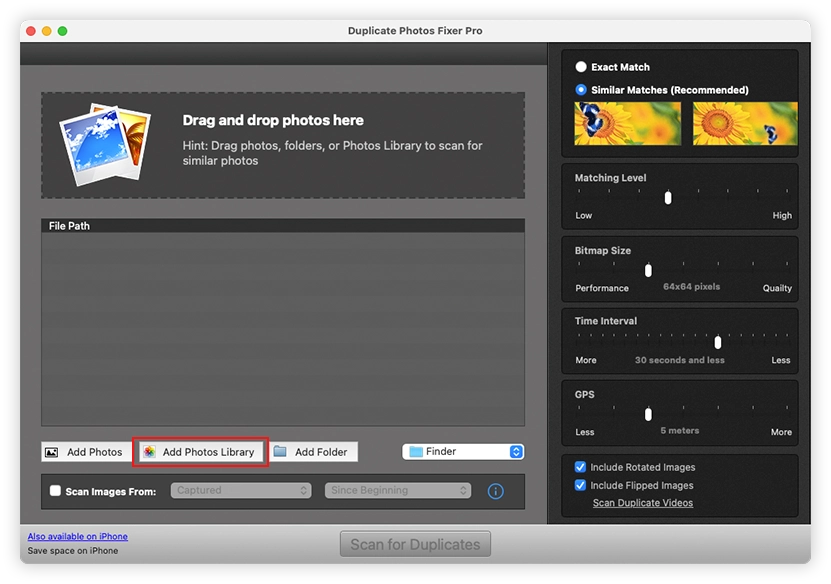This screenshot has width=831, height=584.
Task: Click the Time Interval slider handle
Action: coord(718,342)
